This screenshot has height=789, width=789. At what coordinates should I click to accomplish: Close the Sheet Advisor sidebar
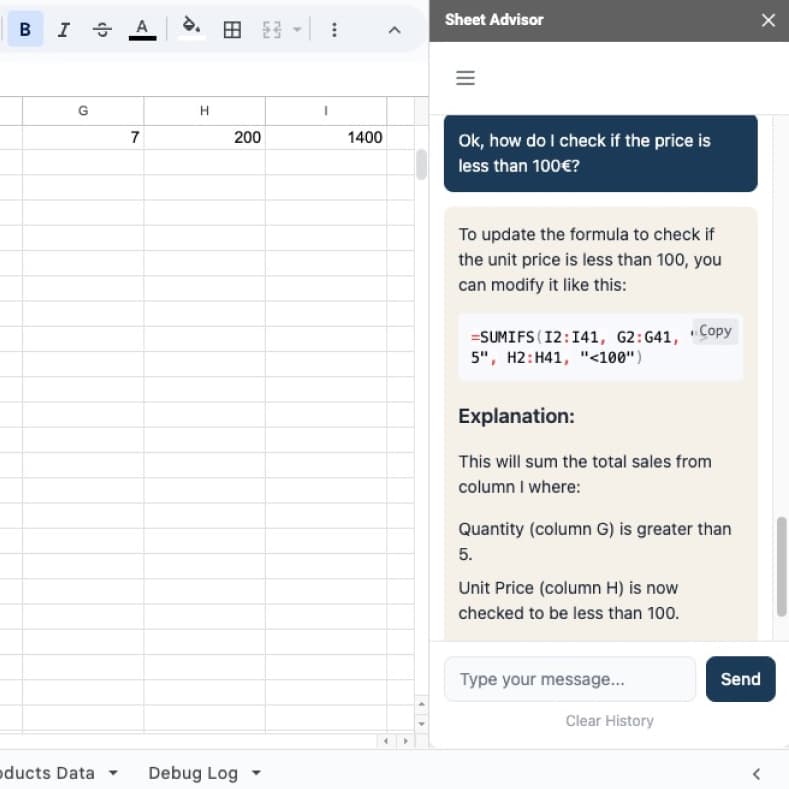(x=768, y=20)
